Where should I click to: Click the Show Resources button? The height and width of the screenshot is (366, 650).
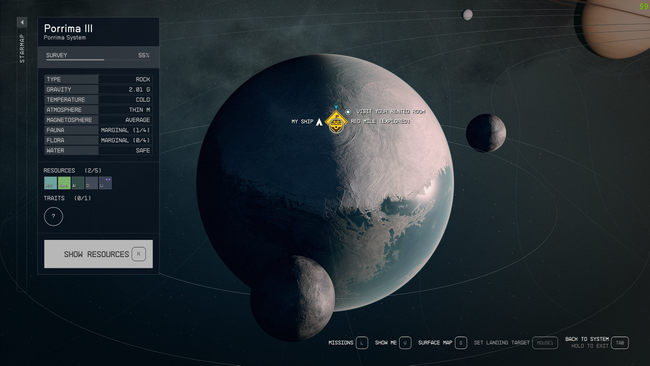pyautogui.click(x=98, y=254)
